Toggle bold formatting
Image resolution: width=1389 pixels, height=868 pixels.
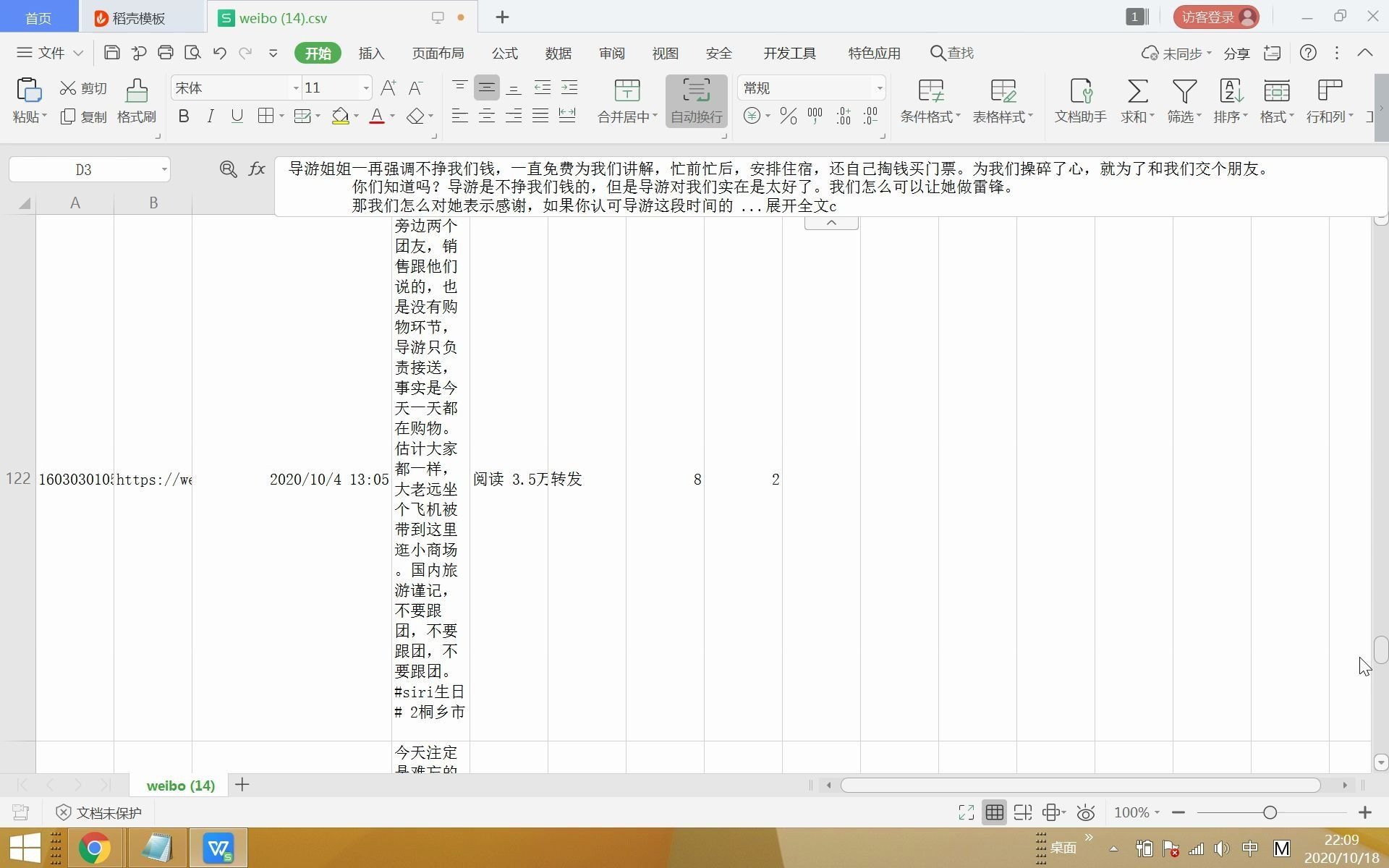pos(183,116)
